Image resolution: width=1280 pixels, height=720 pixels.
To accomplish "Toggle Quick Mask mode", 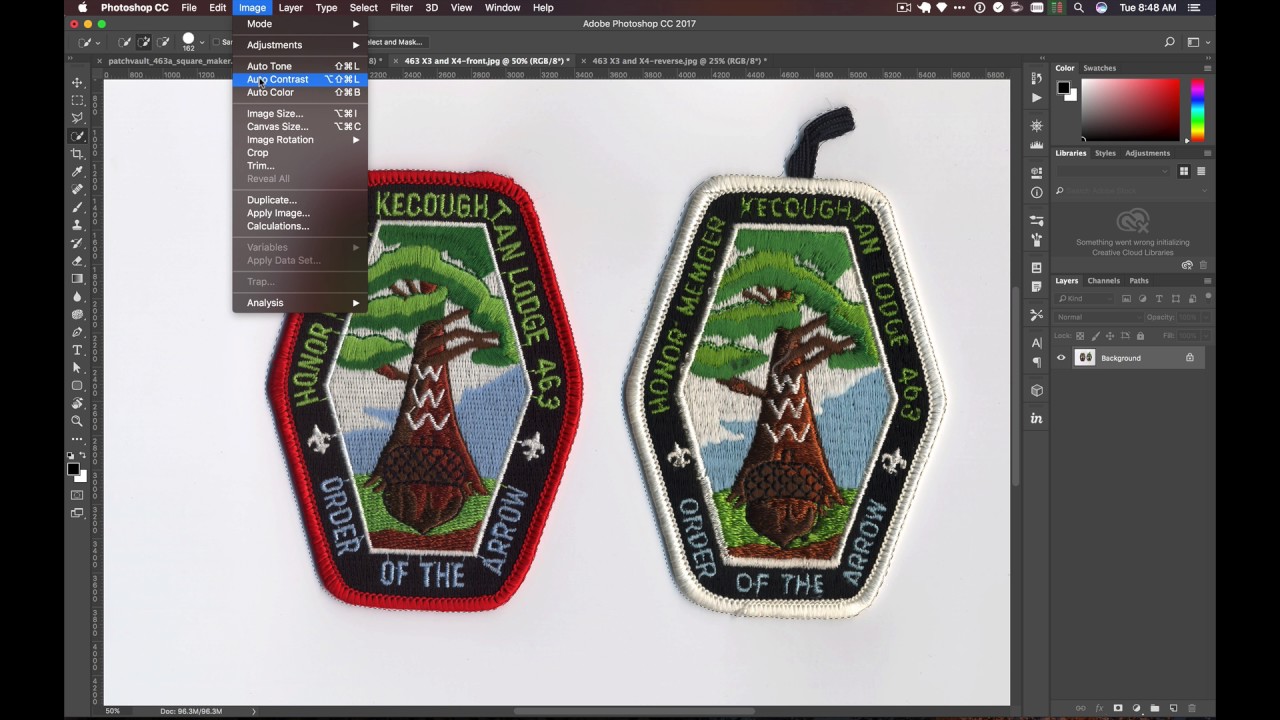I will click(77, 495).
